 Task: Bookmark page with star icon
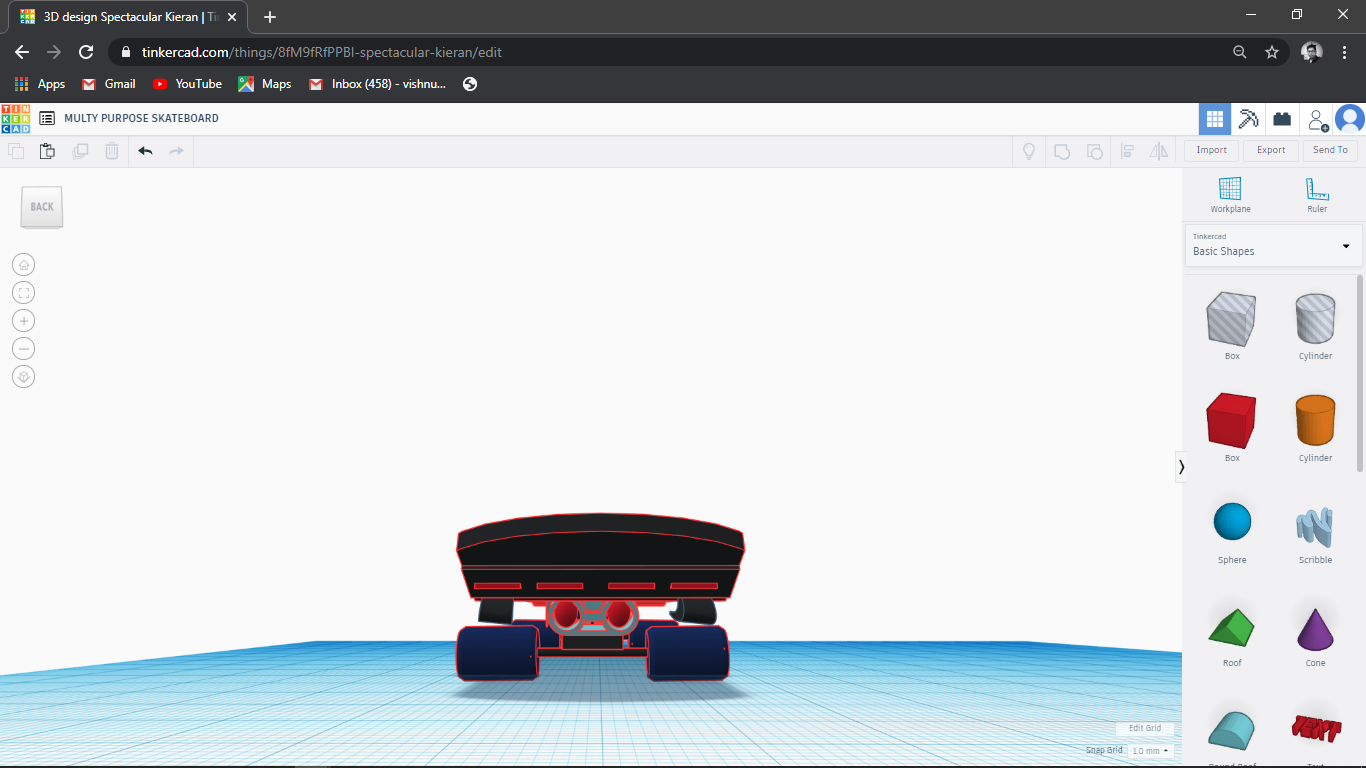1272,52
